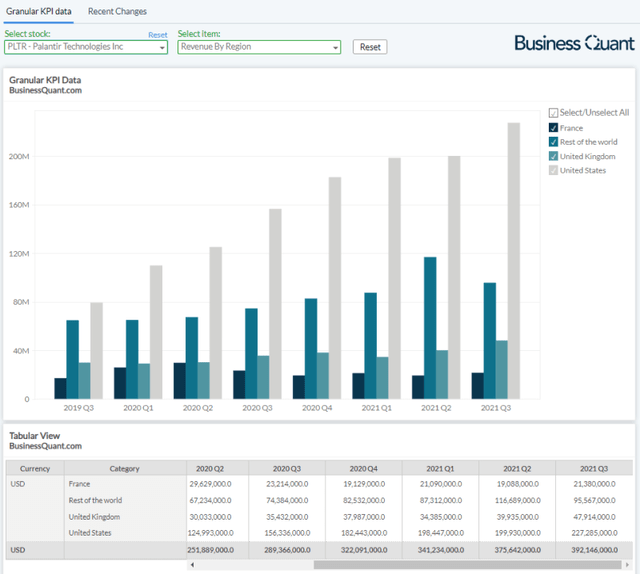The image size is (640, 574).
Task: Click the 2021 Q1 United States bar
Action: (x=395, y=278)
